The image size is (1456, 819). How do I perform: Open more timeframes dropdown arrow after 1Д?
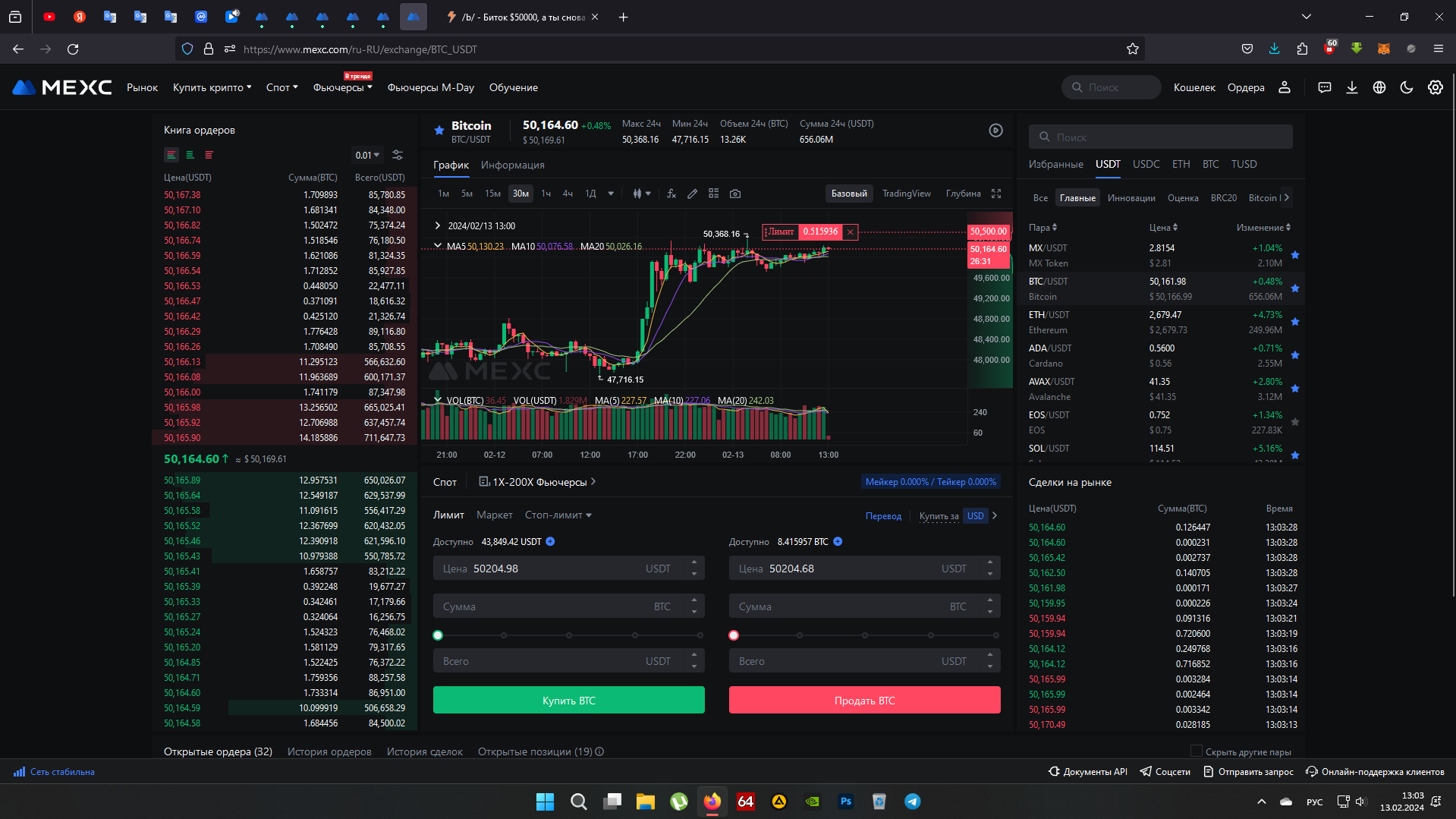tap(611, 194)
